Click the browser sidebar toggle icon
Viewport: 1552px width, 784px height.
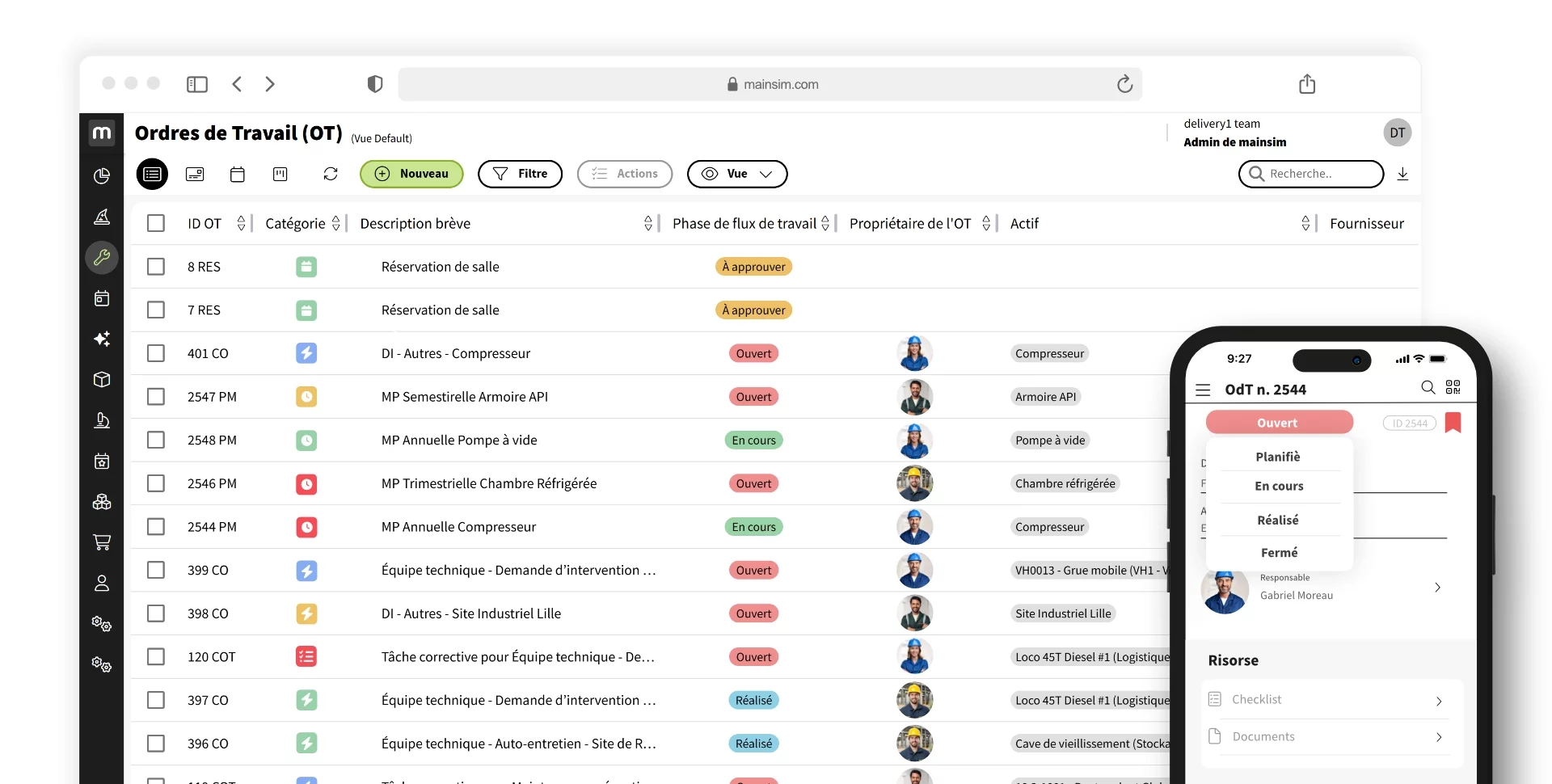[197, 84]
